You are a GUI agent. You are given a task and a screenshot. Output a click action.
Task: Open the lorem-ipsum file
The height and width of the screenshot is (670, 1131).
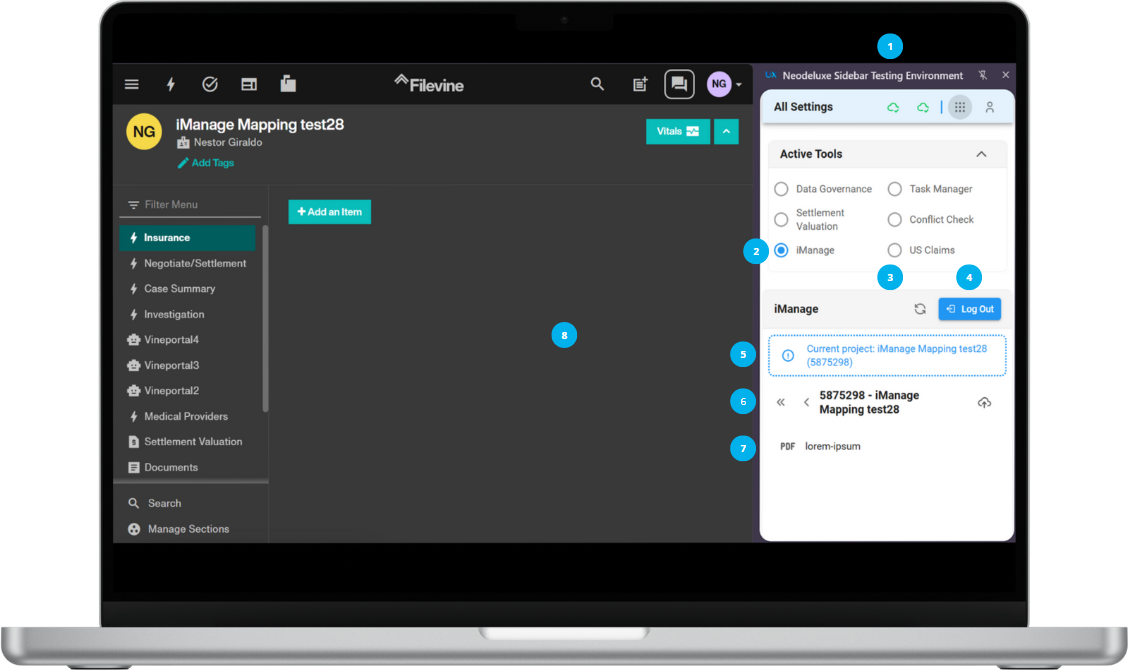click(x=832, y=446)
